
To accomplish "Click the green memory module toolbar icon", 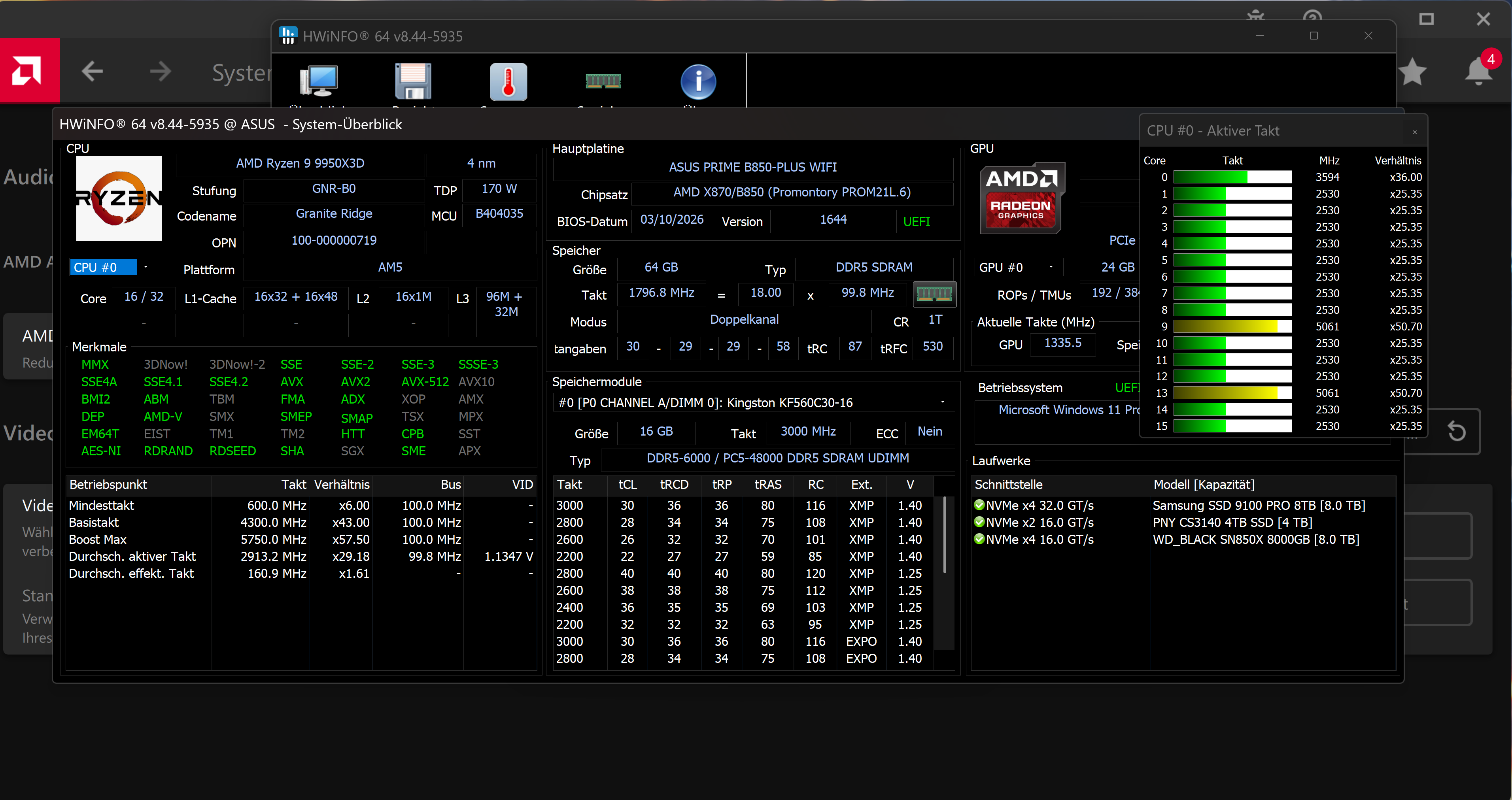I will (x=603, y=80).
